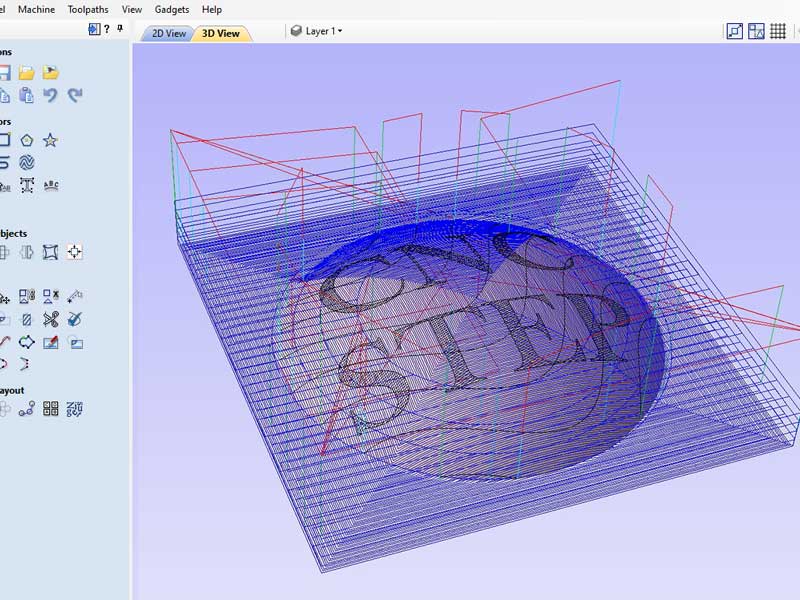The width and height of the screenshot is (800, 600).
Task: Click the Redo arrow icon
Action: point(75,96)
